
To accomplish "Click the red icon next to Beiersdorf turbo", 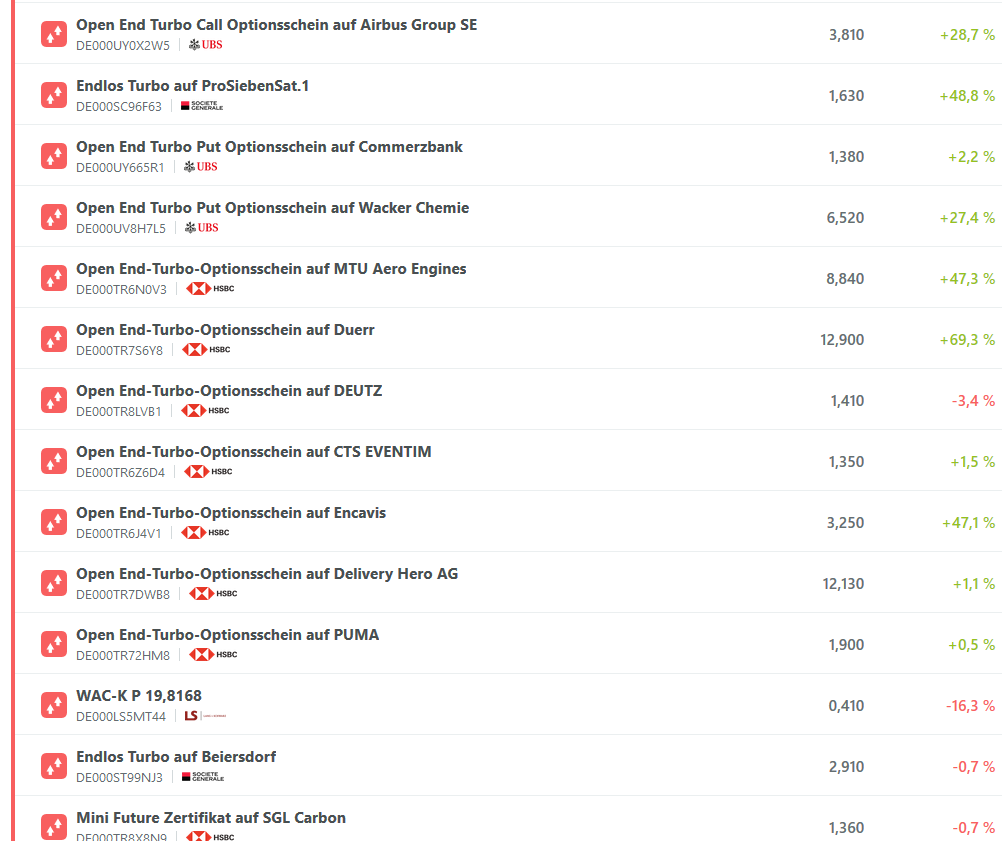I will coord(54,766).
